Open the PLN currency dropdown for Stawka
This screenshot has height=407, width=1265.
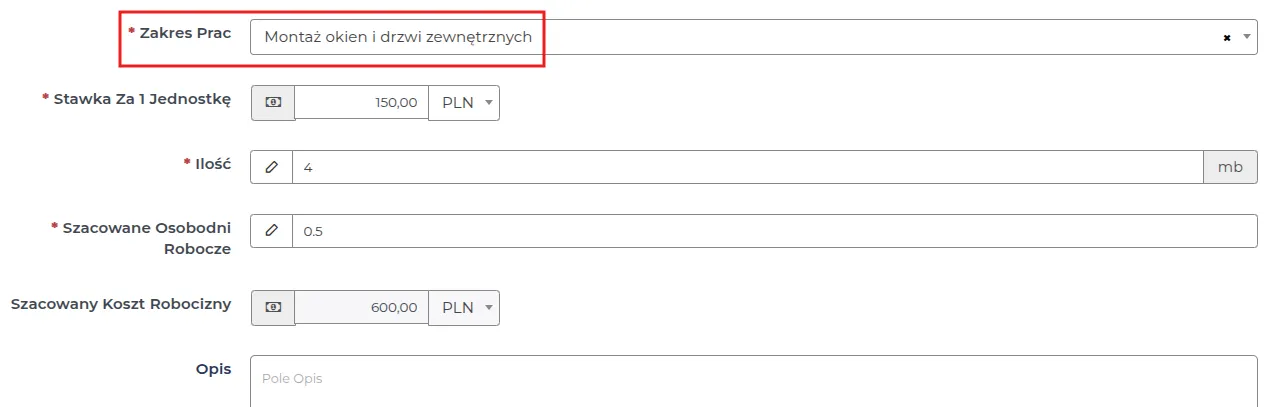tap(464, 102)
